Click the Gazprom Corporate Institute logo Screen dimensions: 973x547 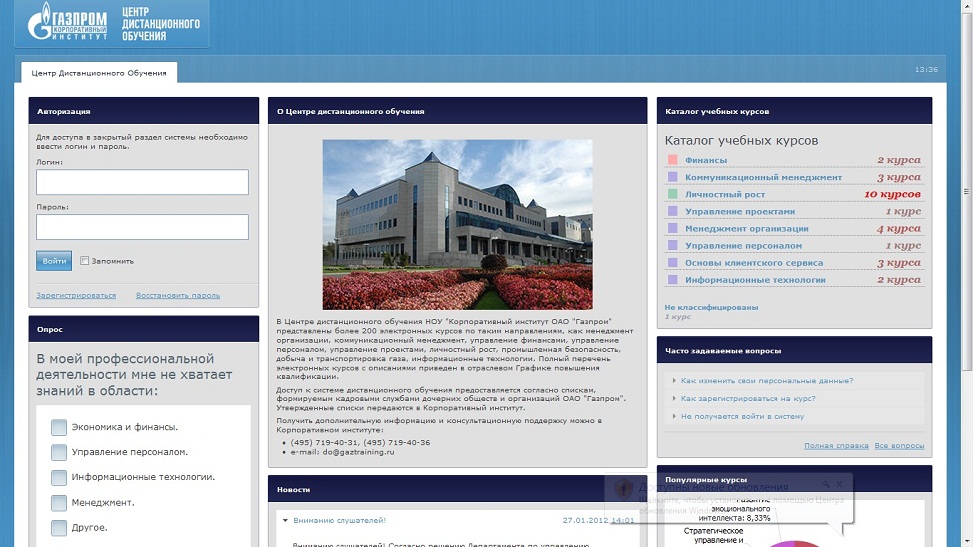68,23
